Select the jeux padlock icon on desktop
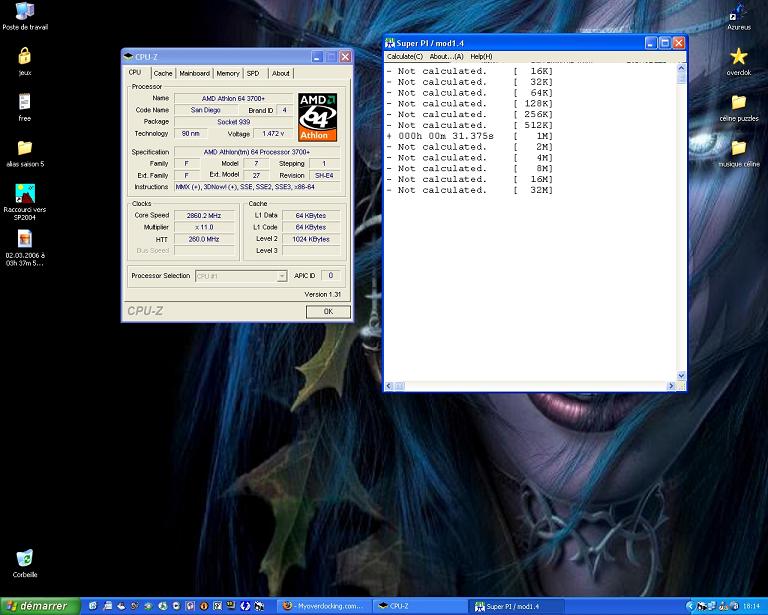768x615 pixels. coord(24,56)
